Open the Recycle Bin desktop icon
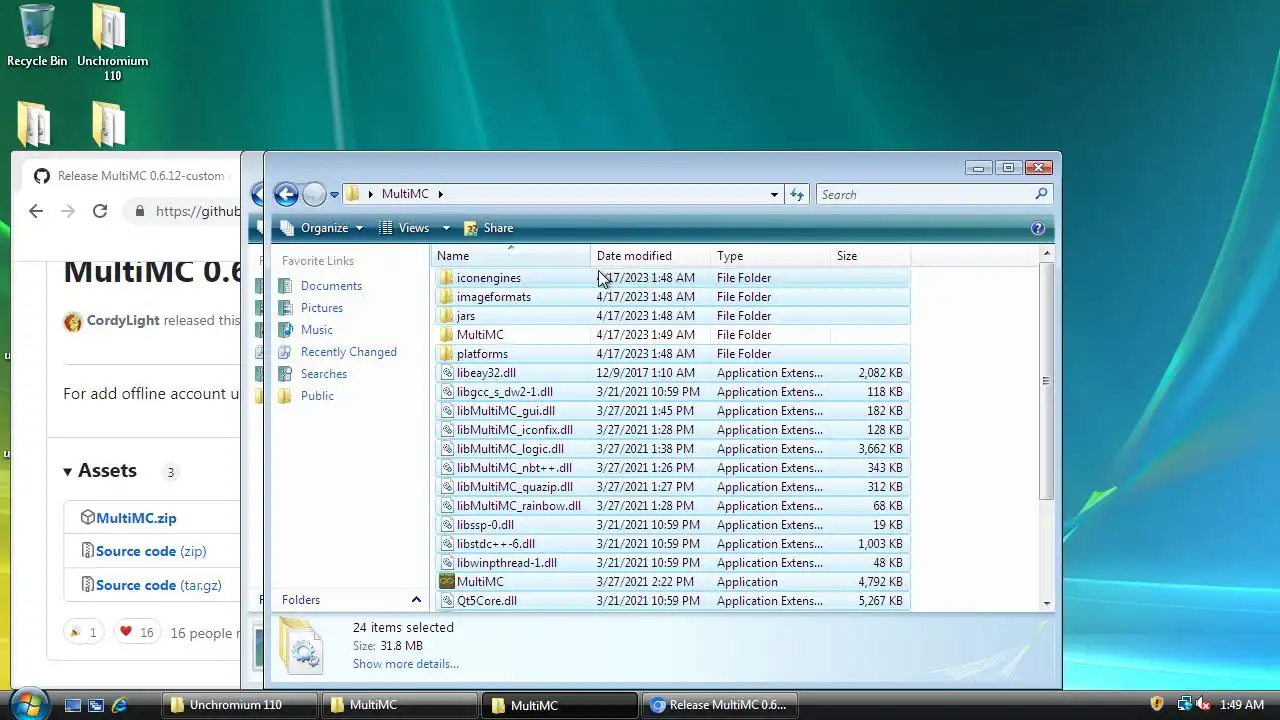The height and width of the screenshot is (720, 1280). point(37,36)
